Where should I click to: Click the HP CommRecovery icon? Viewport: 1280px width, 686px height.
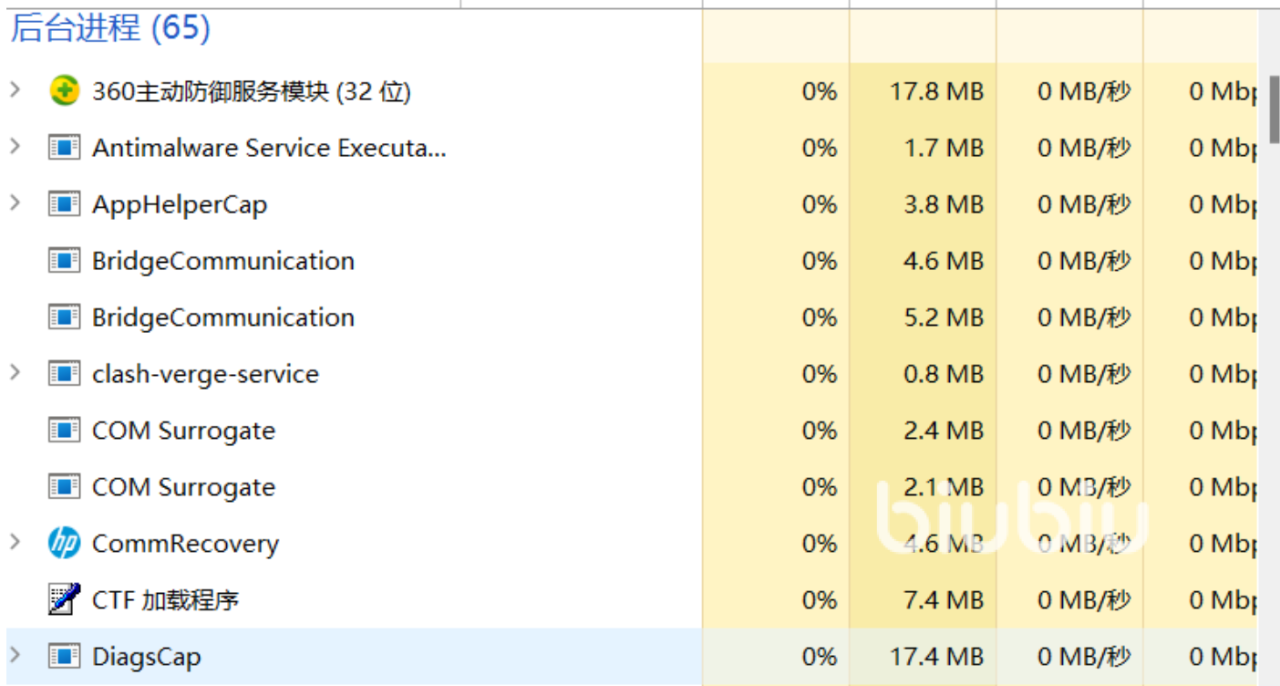[x=64, y=543]
